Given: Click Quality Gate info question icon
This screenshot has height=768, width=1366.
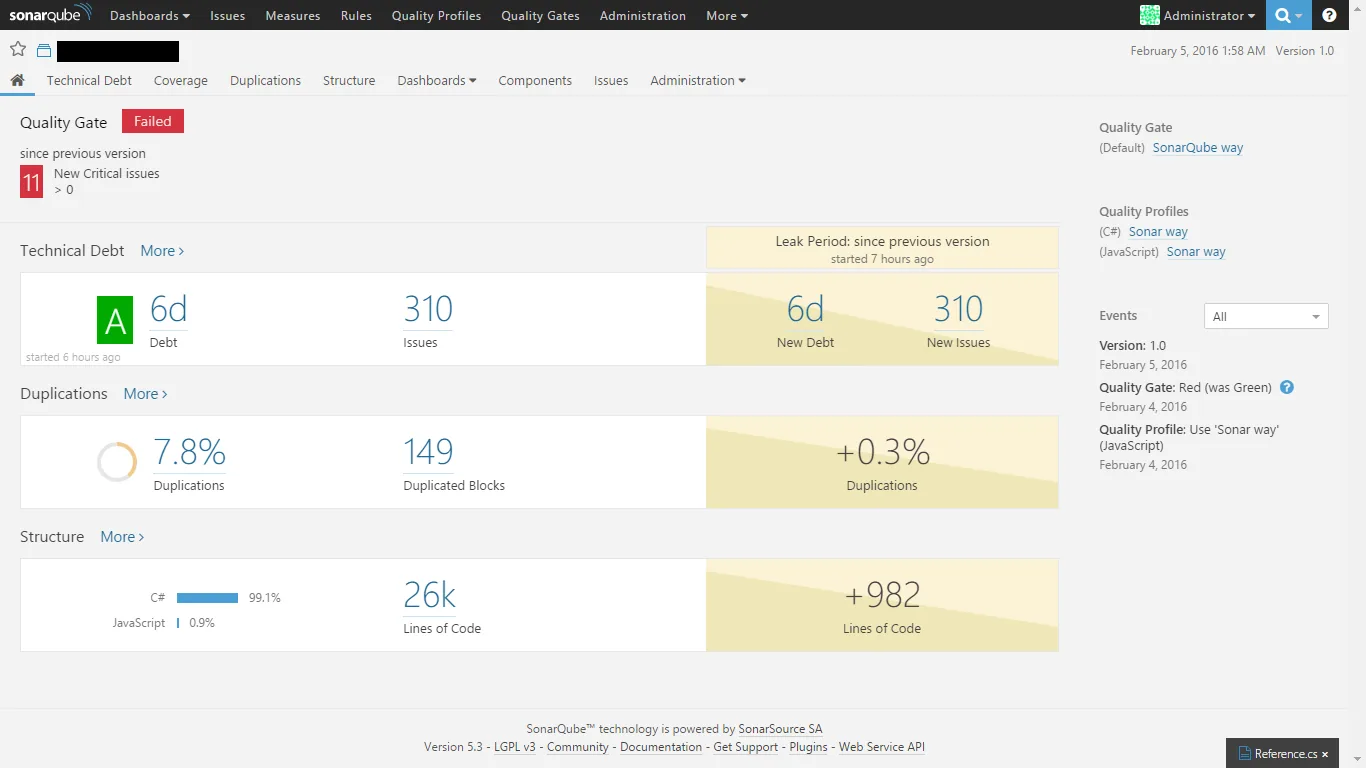Looking at the screenshot, I should point(1287,387).
